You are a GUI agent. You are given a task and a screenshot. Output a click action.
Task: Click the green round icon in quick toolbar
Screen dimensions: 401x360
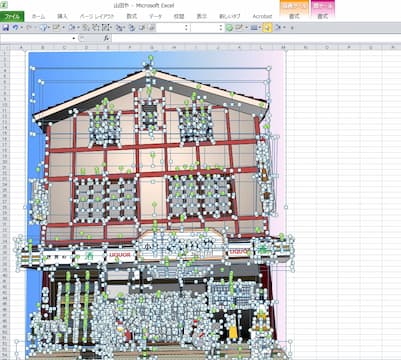pyautogui.click(x=229, y=28)
